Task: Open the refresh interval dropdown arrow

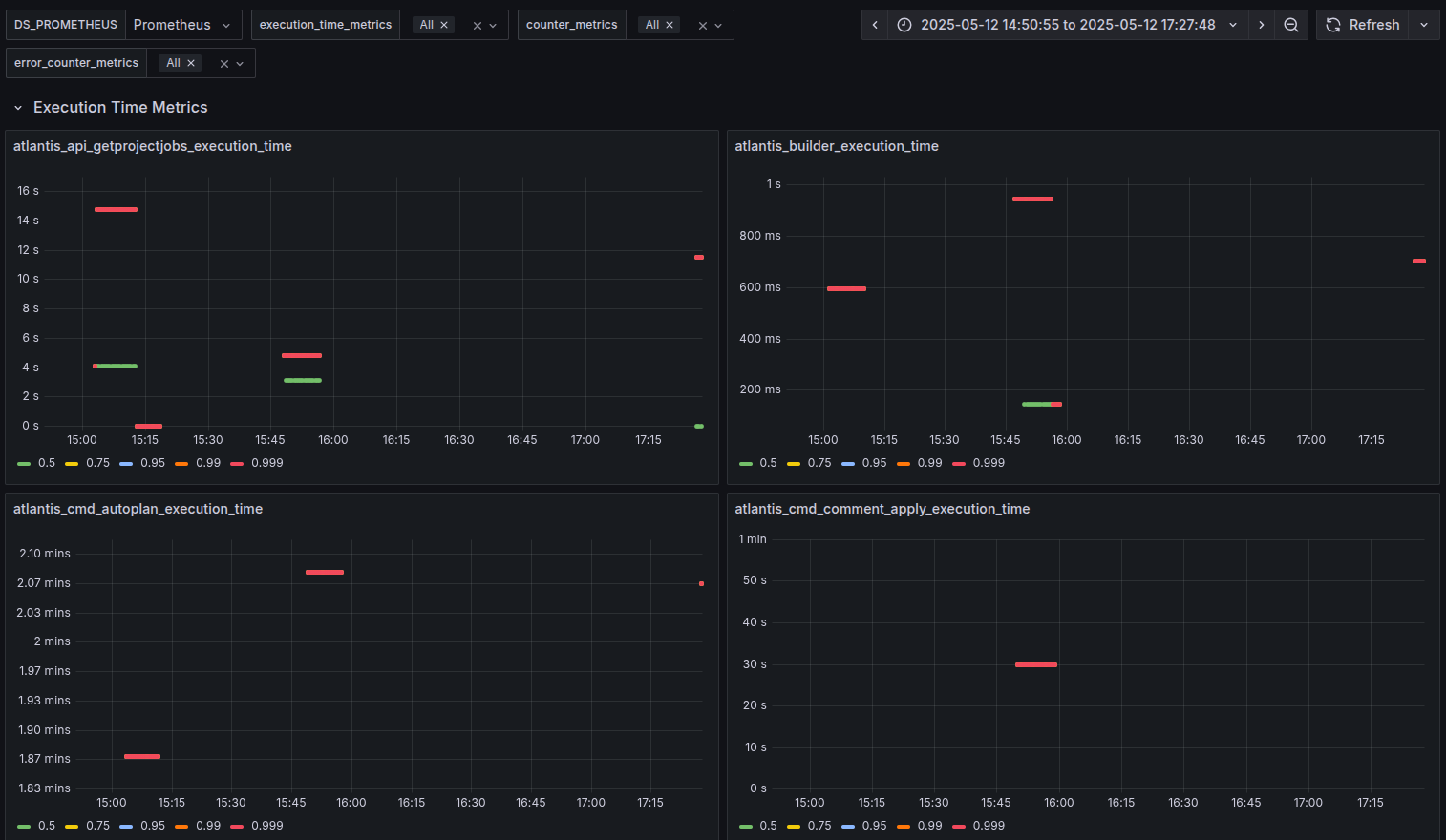Action: 1424,25
